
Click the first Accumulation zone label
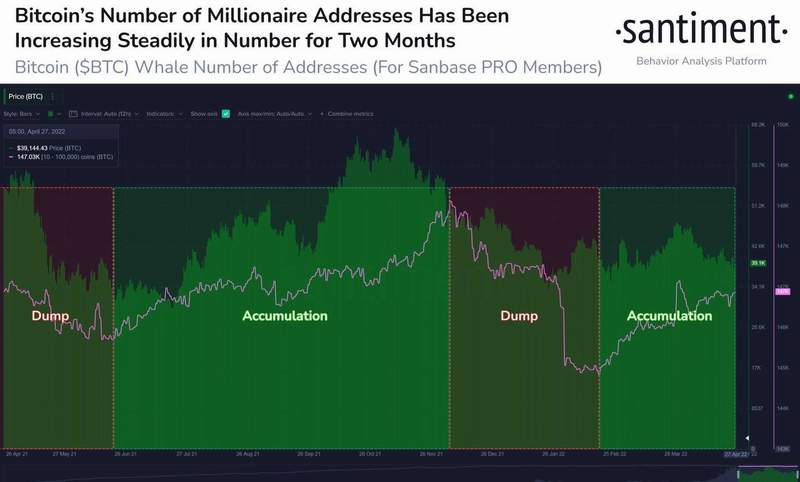285,316
